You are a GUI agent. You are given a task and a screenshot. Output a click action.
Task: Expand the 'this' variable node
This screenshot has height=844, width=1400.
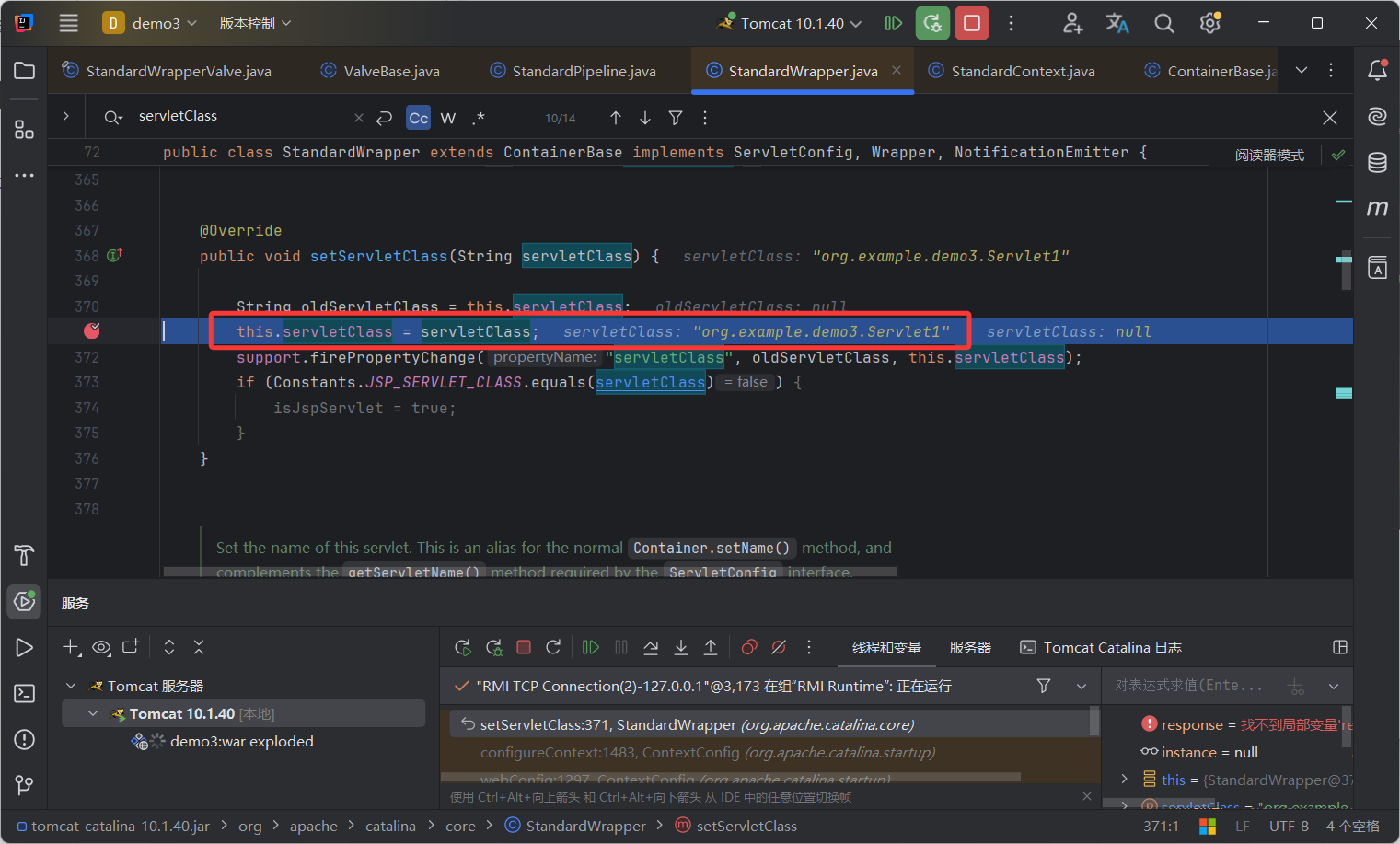(x=1124, y=780)
